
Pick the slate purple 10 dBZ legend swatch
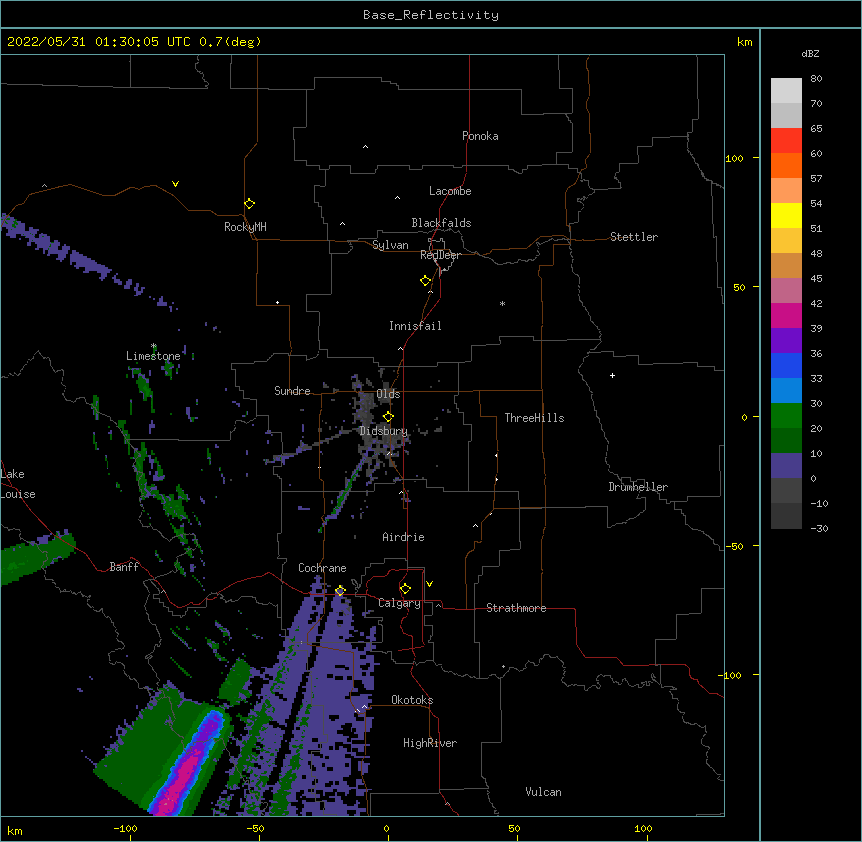tap(786, 466)
